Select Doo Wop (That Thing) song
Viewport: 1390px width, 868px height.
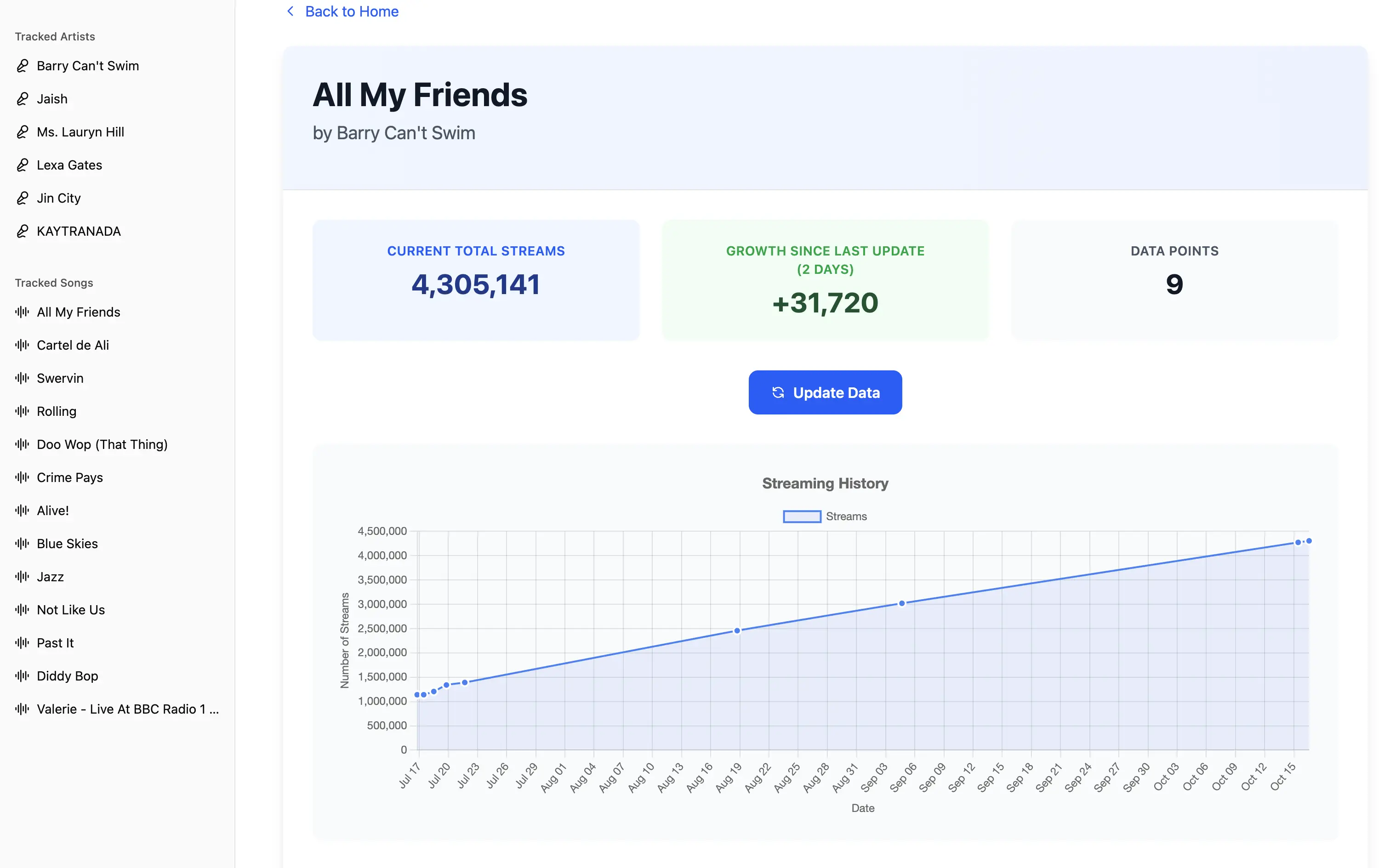102,444
